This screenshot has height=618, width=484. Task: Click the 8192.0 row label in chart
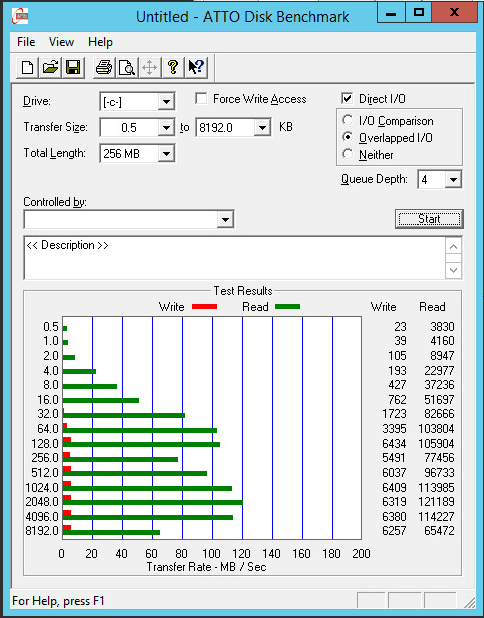click(42, 531)
